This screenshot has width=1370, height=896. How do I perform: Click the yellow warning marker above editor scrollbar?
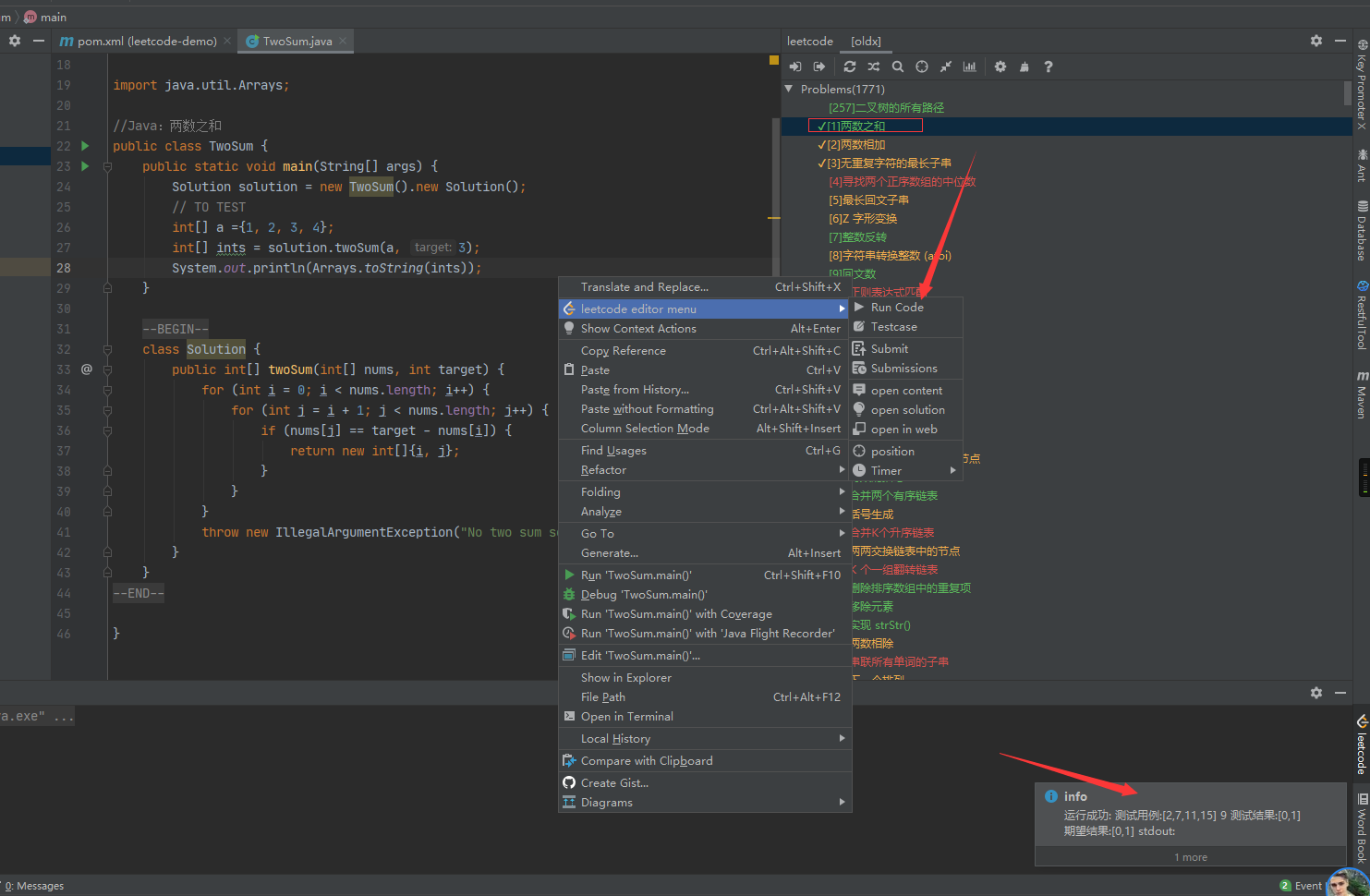coord(774,59)
